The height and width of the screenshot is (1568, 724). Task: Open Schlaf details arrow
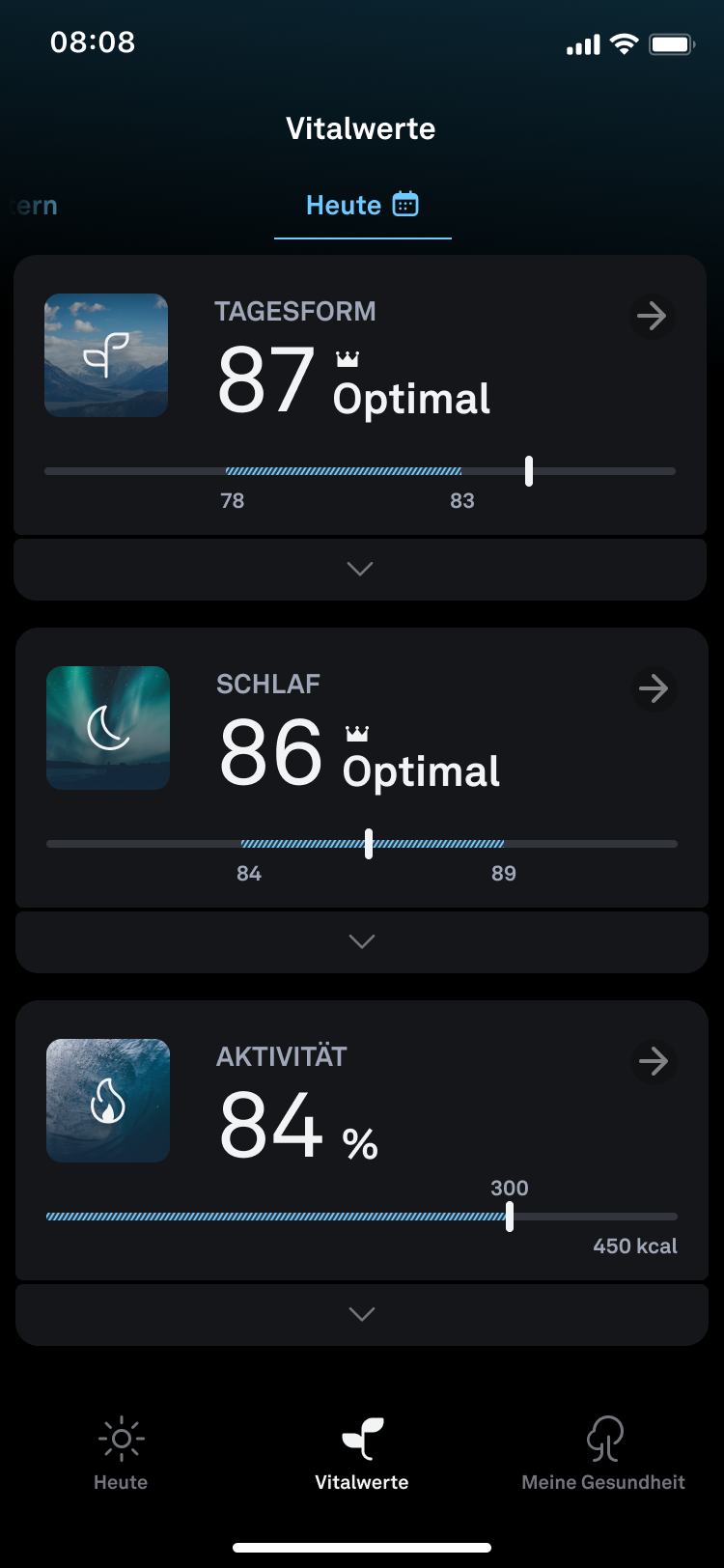point(654,688)
